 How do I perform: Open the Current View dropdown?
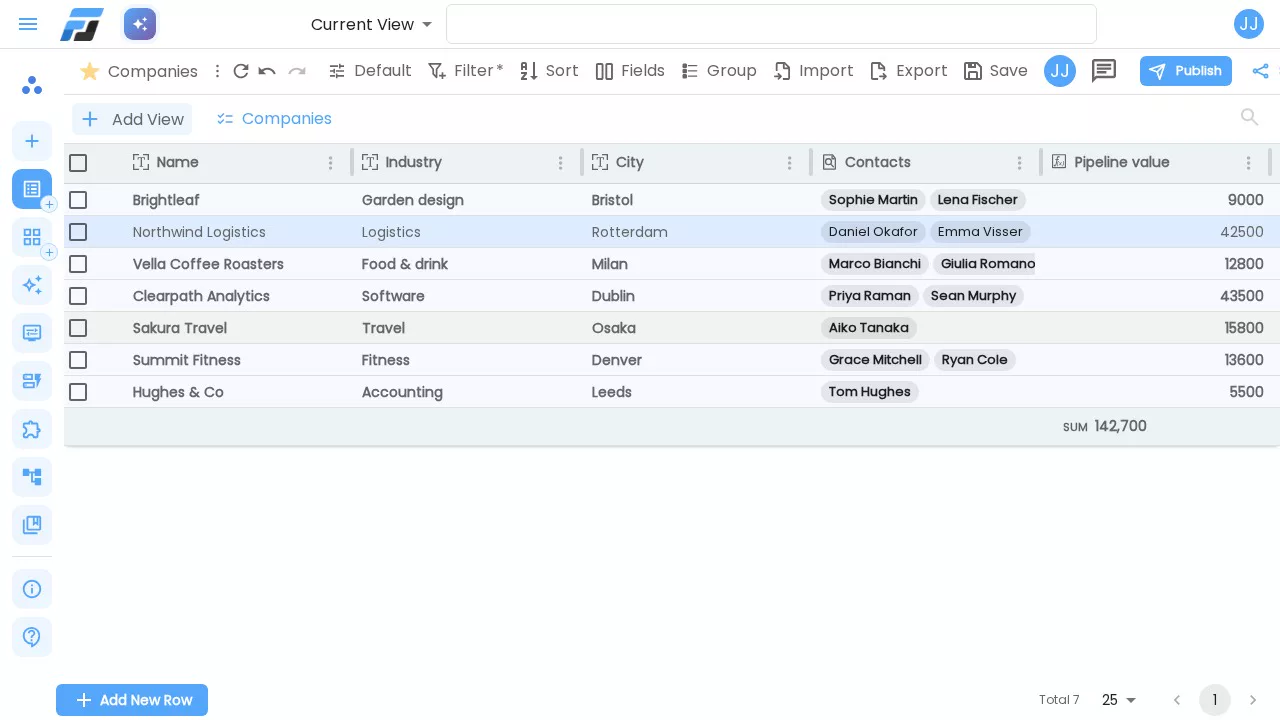[372, 24]
